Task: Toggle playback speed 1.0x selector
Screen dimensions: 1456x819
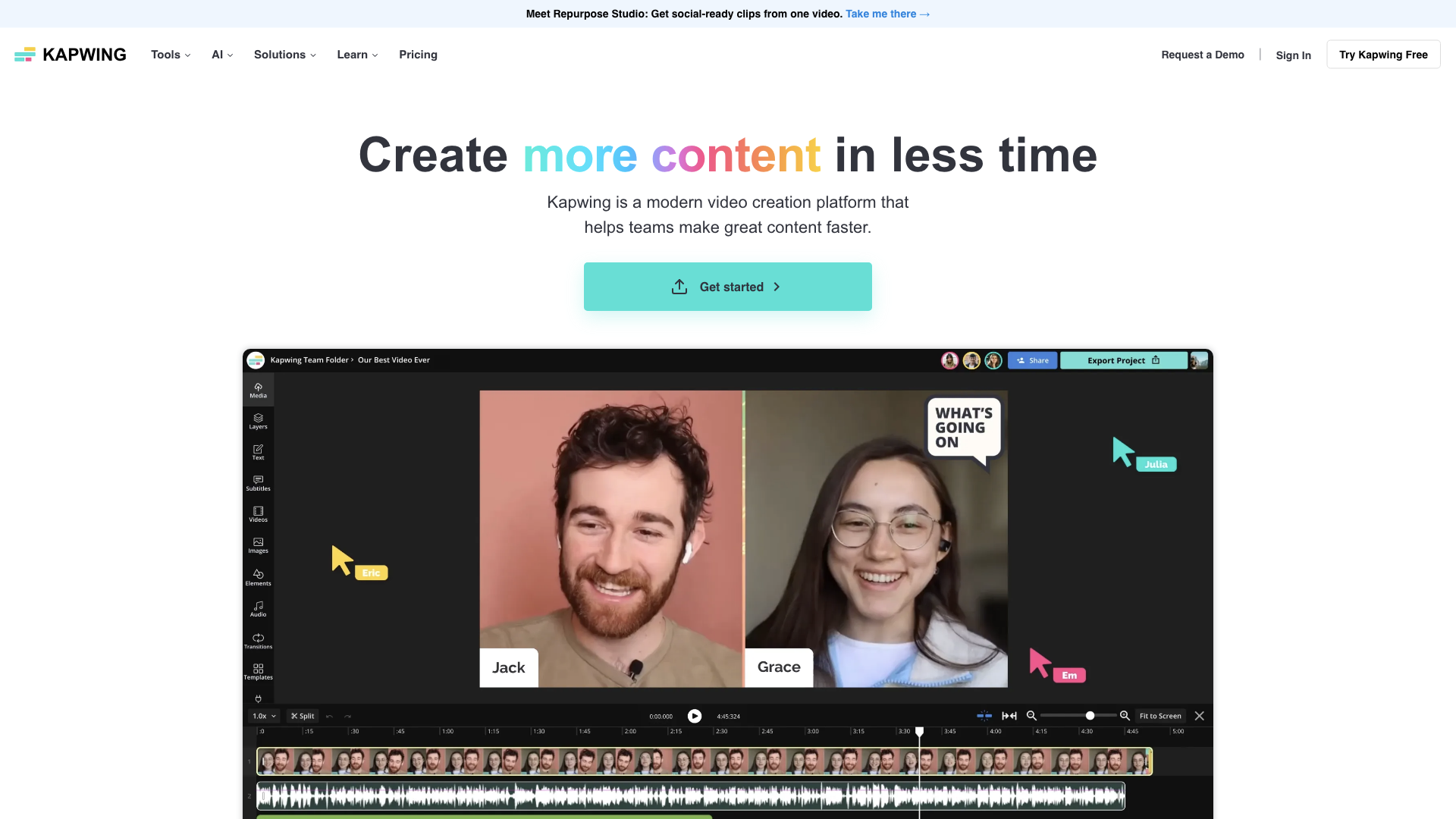Action: pos(263,716)
